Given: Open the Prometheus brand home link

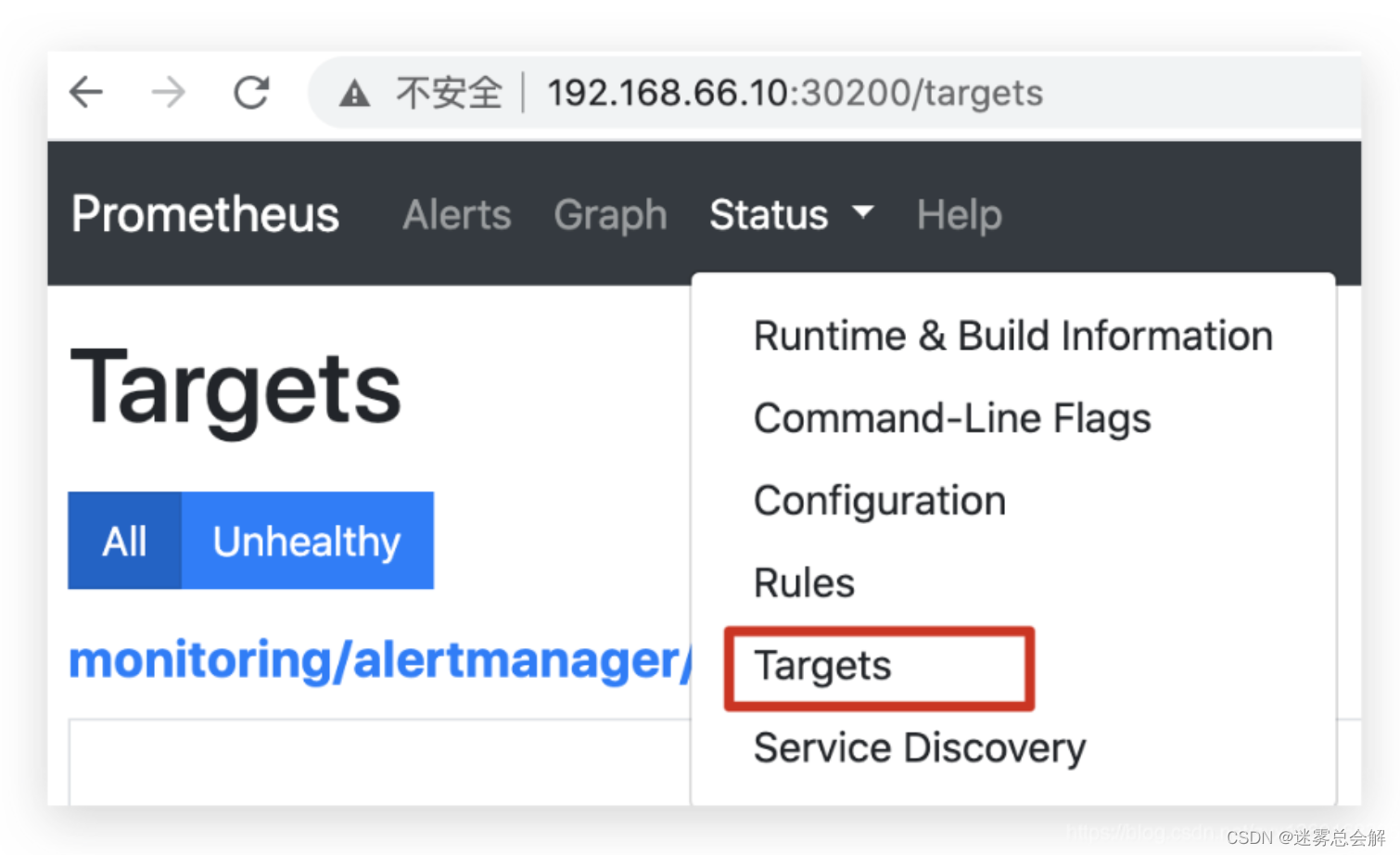Looking at the screenshot, I should click(x=205, y=214).
